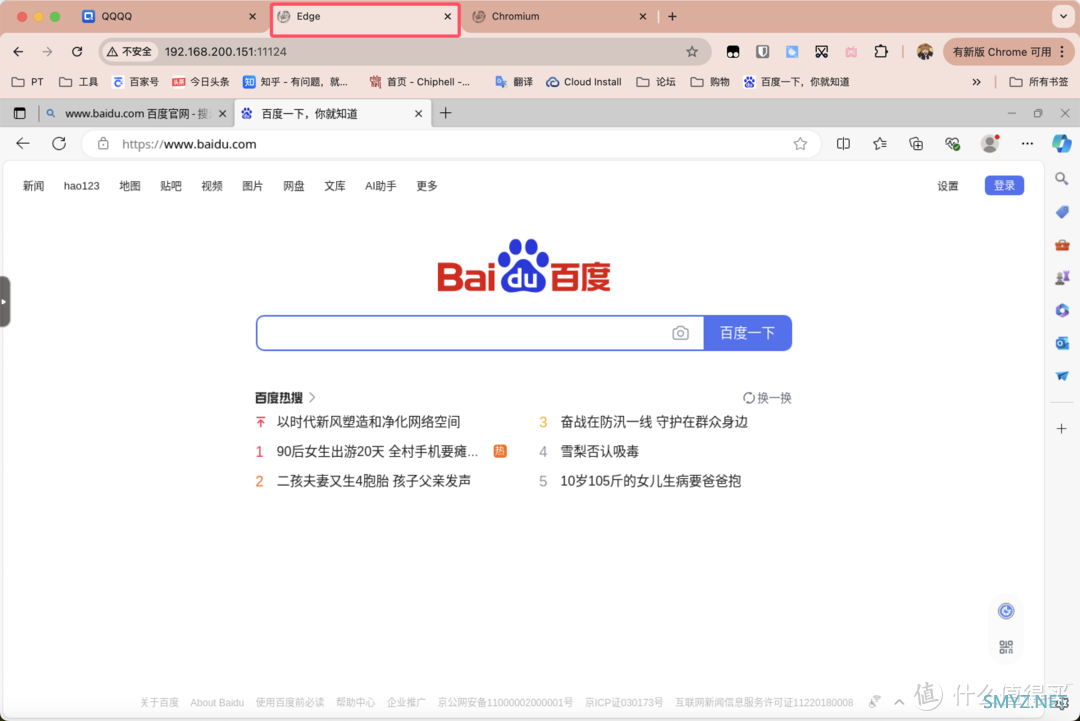The height and width of the screenshot is (721, 1080).
Task: Reload the outer Chrome page
Action: coord(77,52)
